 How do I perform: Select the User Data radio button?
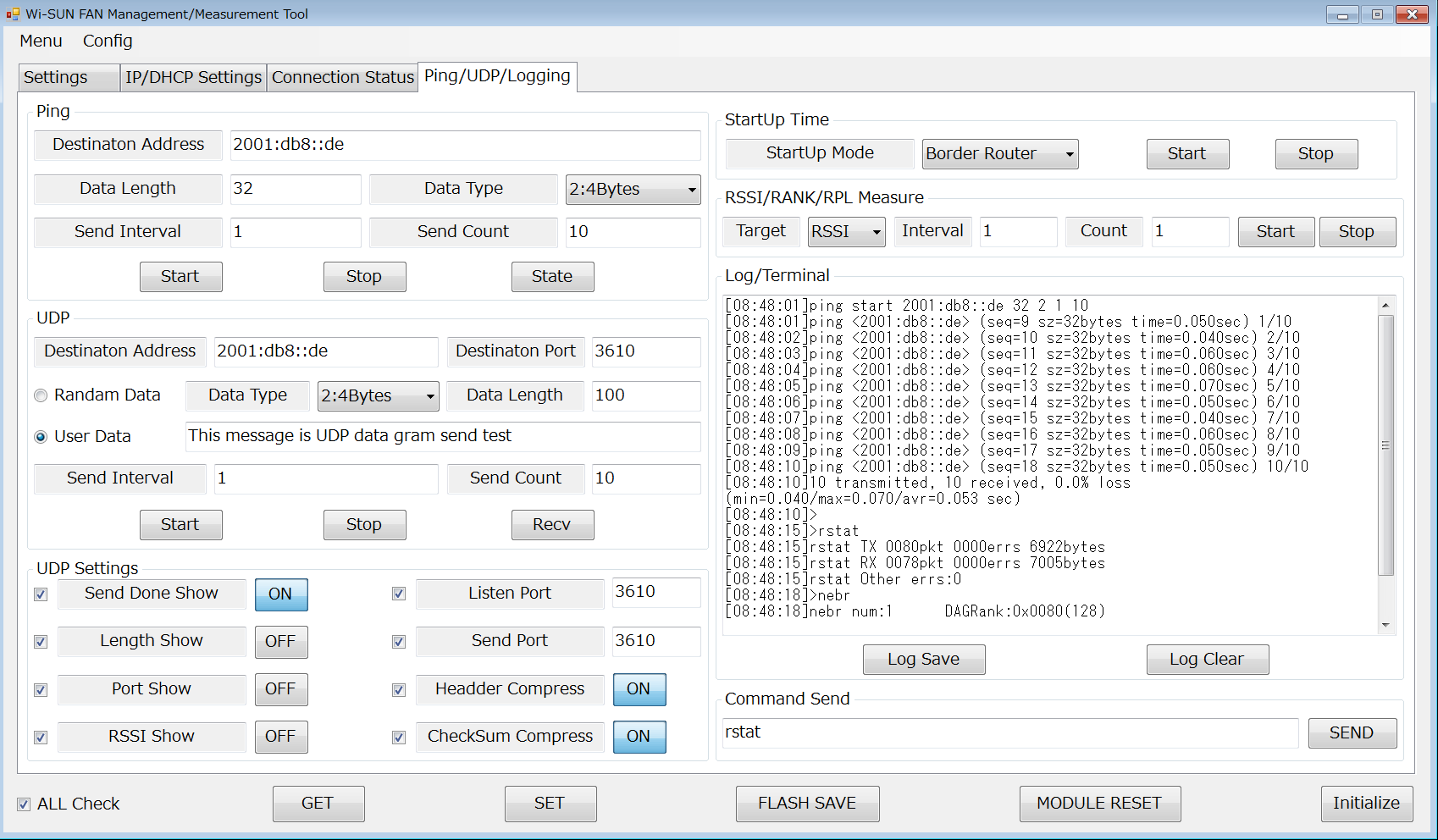click(x=41, y=437)
